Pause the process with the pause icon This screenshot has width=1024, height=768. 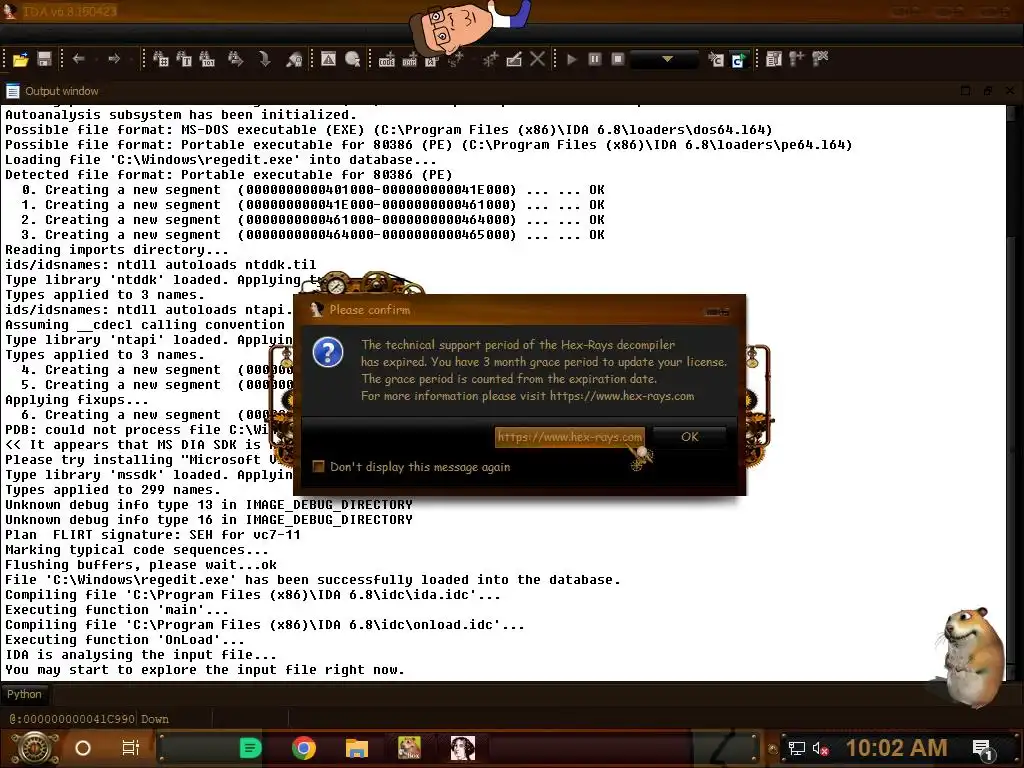tap(595, 59)
